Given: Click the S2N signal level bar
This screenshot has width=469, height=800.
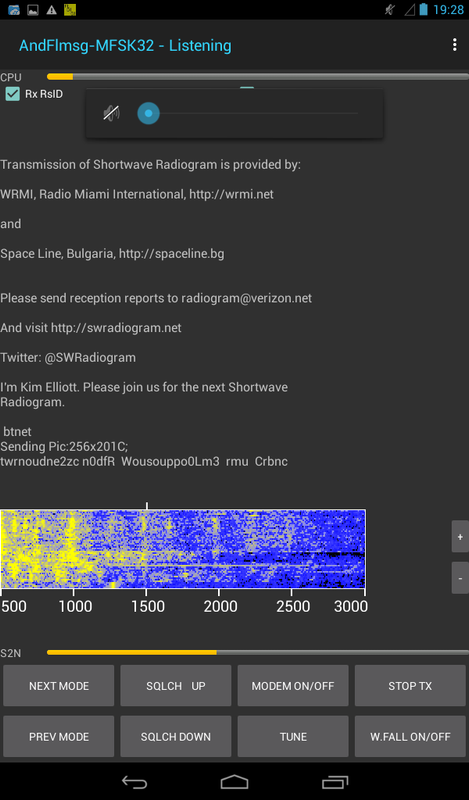Looking at the screenshot, I should tap(258, 653).
